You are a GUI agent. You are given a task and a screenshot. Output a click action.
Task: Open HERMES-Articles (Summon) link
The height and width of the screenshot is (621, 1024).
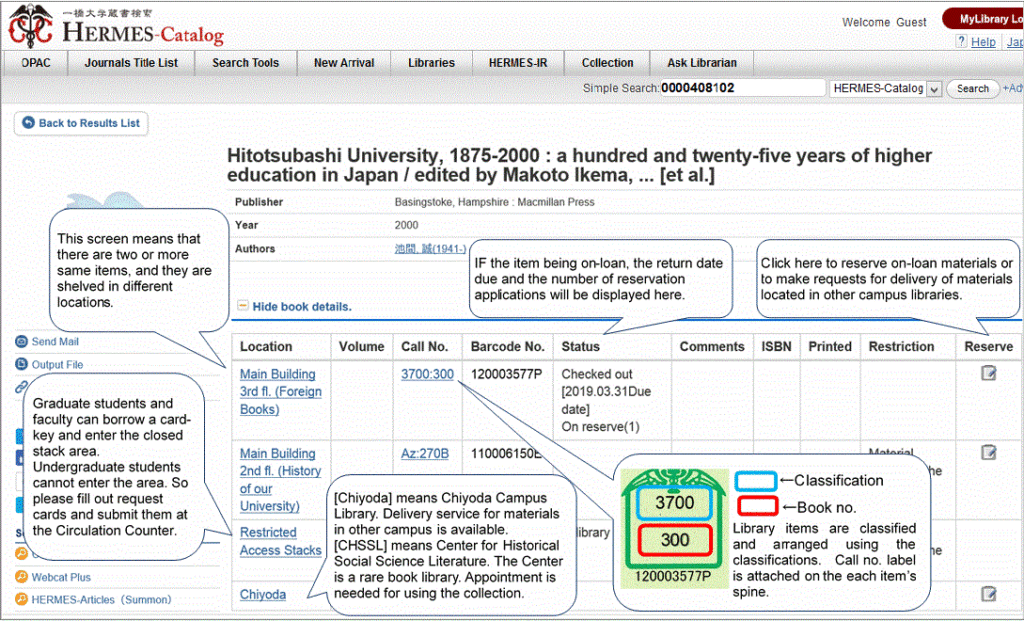[x=101, y=599]
